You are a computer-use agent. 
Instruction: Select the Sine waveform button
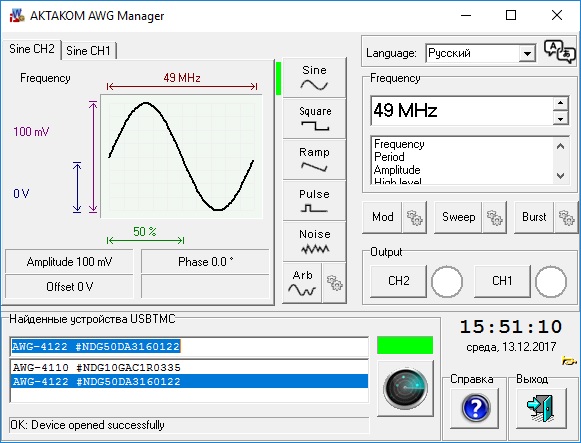coord(314,78)
